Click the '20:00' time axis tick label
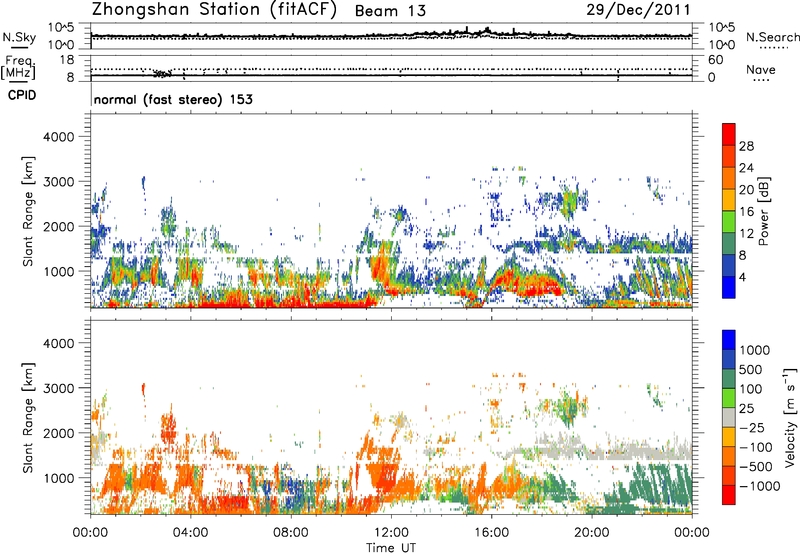Viewport: 800px width, 554px height. (x=592, y=533)
